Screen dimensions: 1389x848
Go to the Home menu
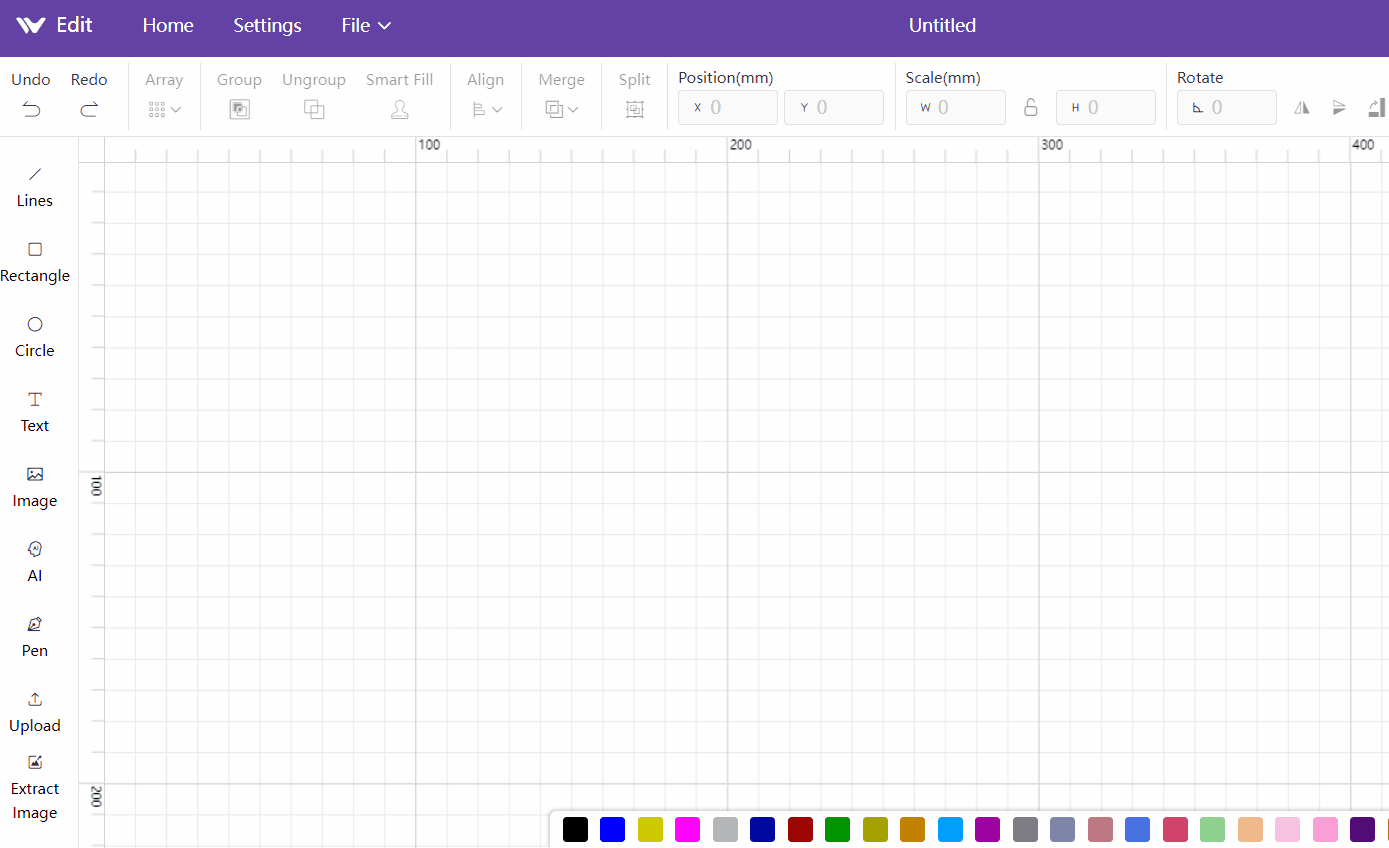[x=168, y=26]
